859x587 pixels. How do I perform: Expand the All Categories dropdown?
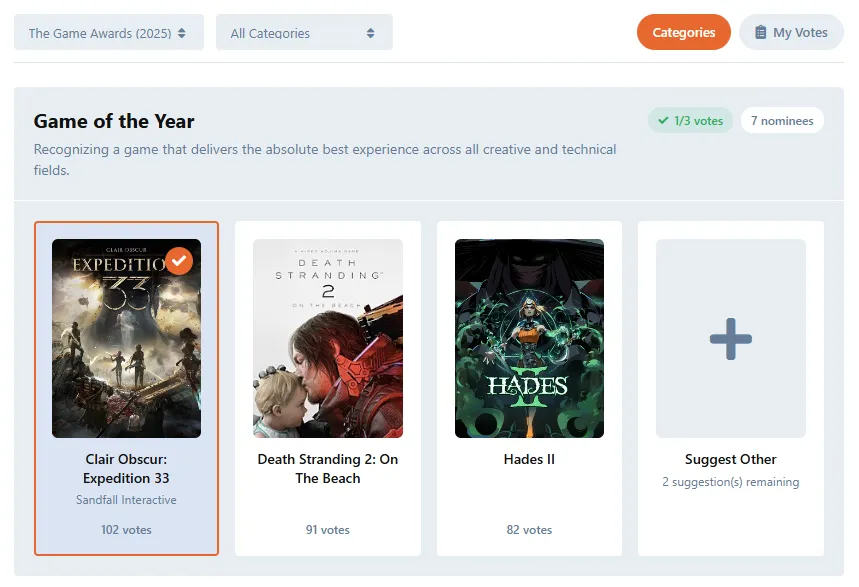click(304, 32)
